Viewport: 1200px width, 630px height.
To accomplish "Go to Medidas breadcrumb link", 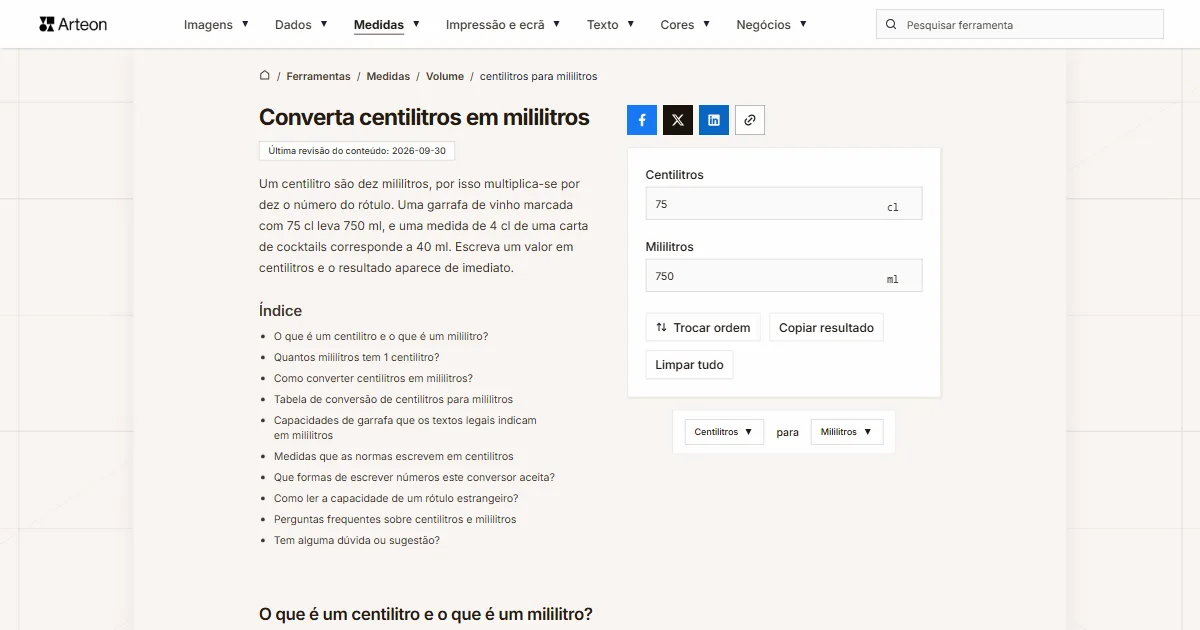I will (x=388, y=76).
